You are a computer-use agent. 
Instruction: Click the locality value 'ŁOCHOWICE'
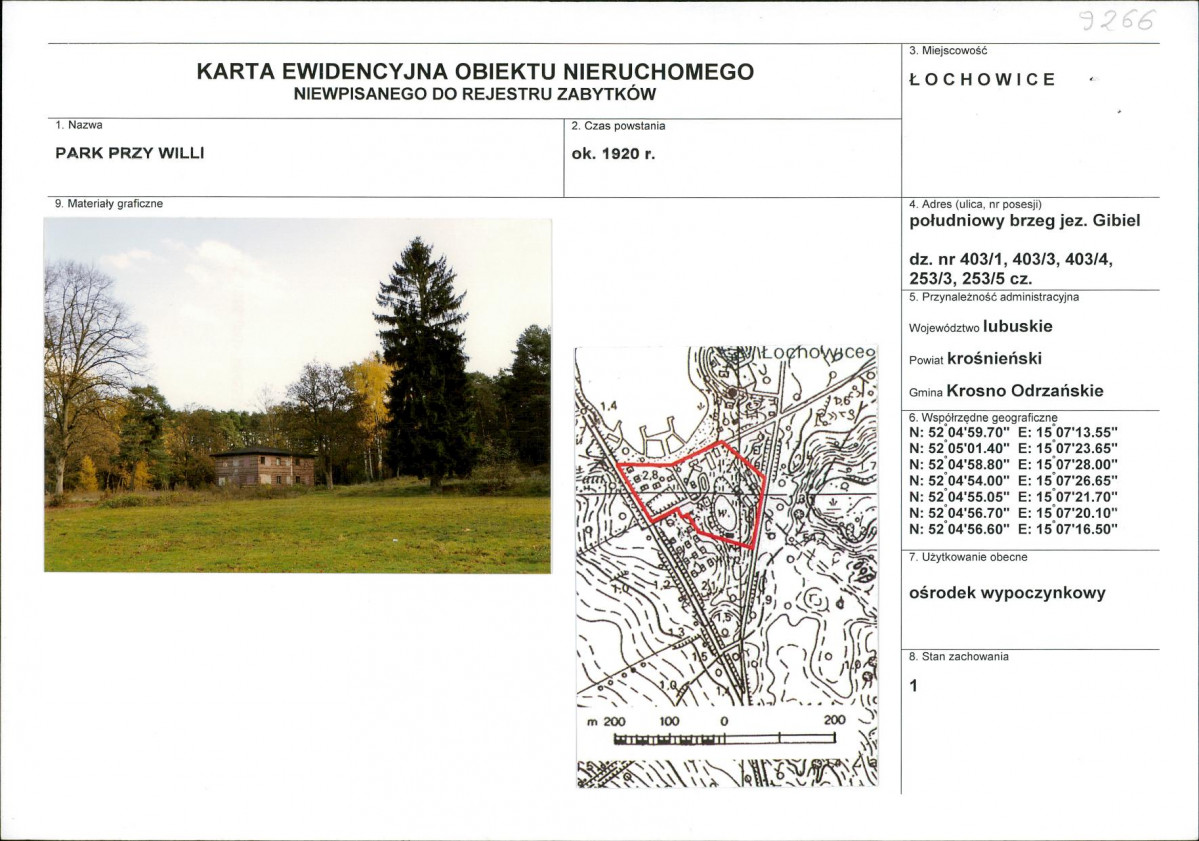point(983,80)
